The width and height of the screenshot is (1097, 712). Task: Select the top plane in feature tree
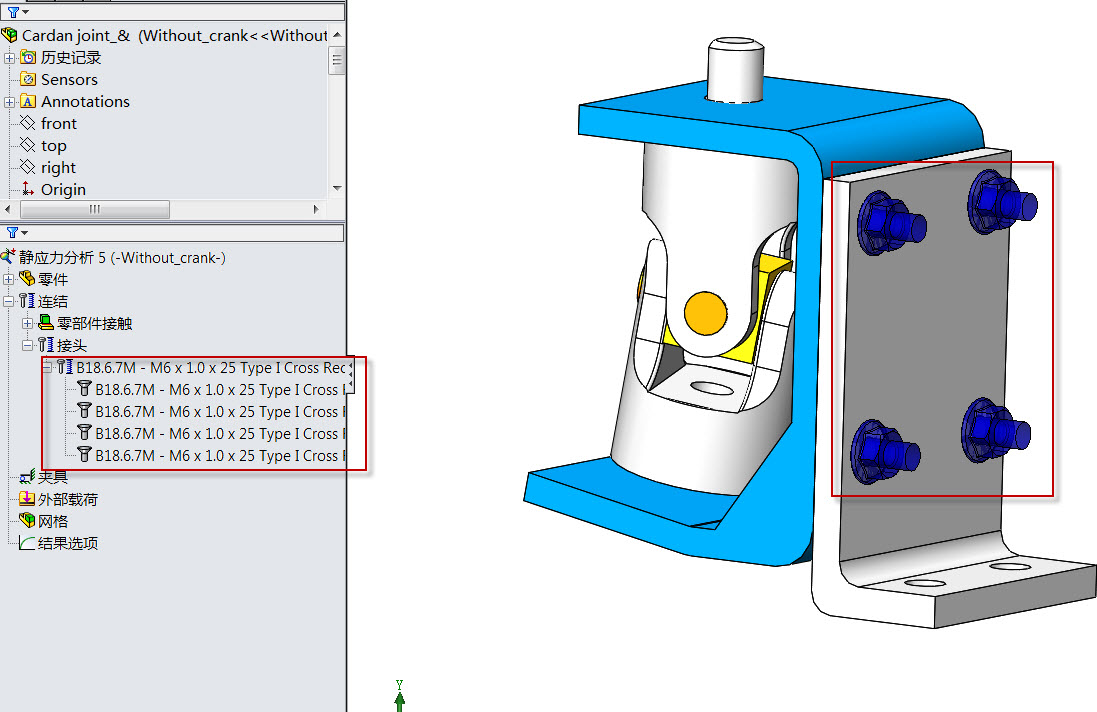point(53,146)
